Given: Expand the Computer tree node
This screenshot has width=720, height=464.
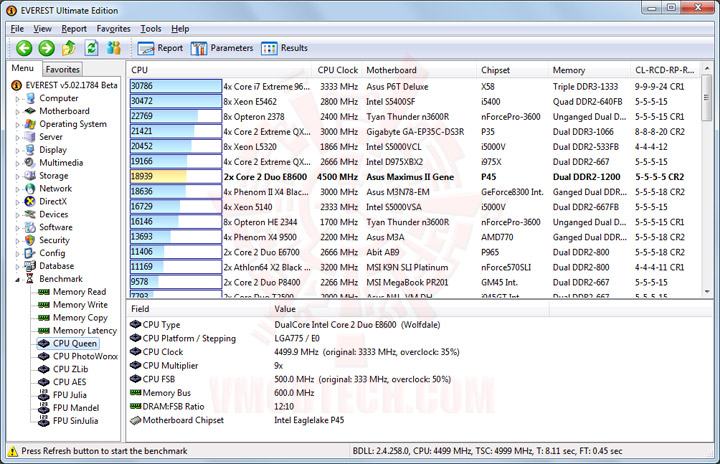Looking at the screenshot, I should tap(17, 99).
